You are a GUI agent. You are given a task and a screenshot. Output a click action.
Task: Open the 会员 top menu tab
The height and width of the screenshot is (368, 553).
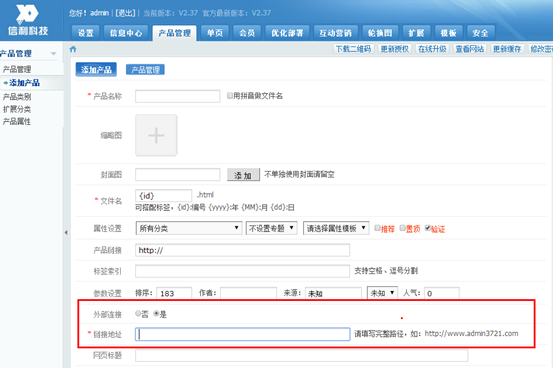coord(247,33)
